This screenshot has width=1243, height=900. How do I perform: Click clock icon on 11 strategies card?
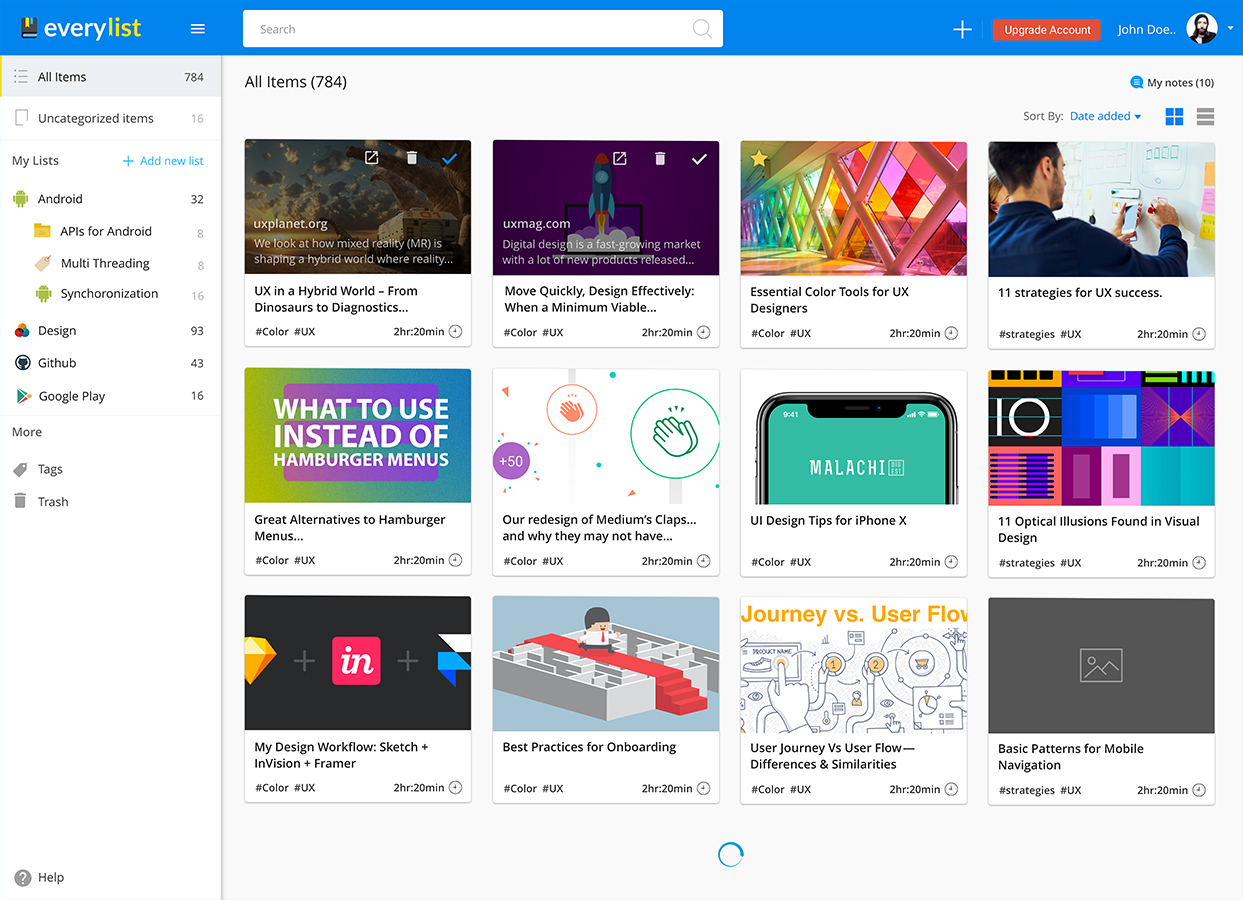coord(1199,334)
